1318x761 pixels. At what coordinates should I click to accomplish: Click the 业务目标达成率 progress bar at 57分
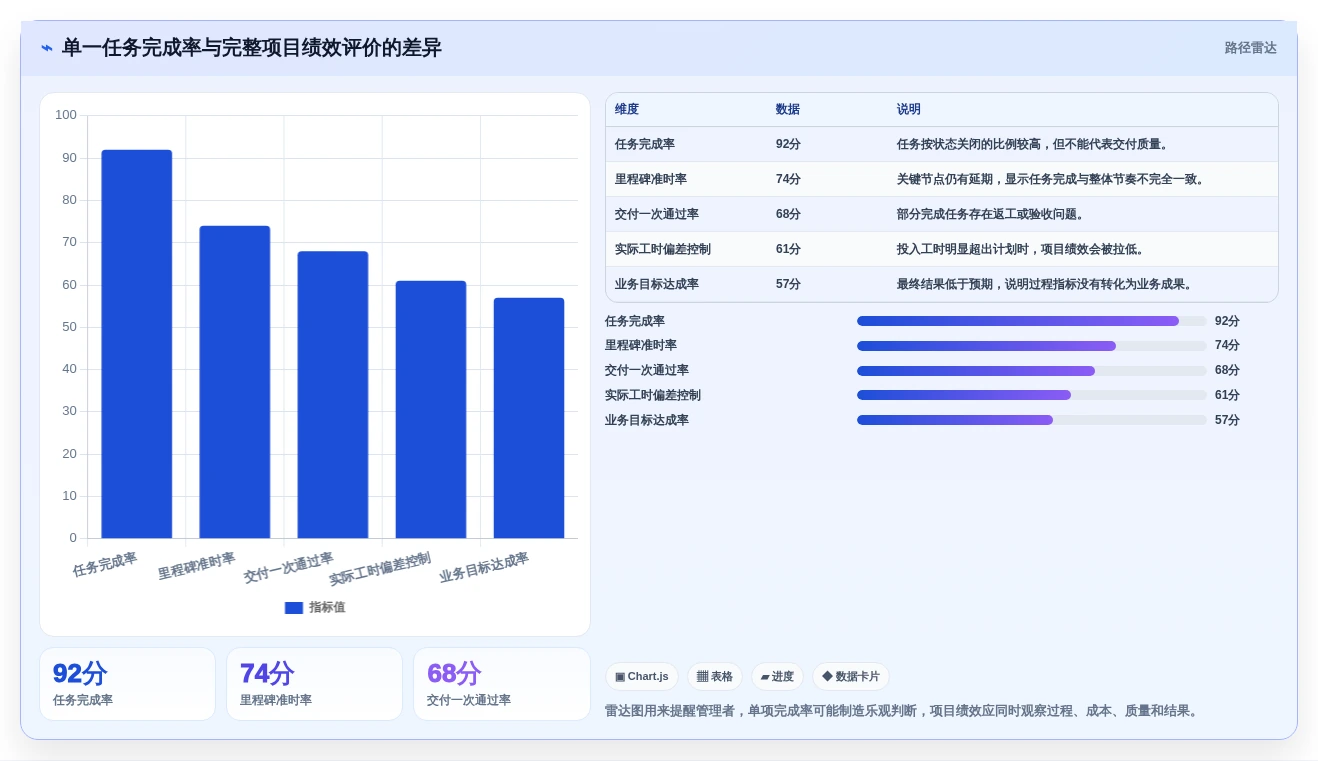[x=1032, y=420]
